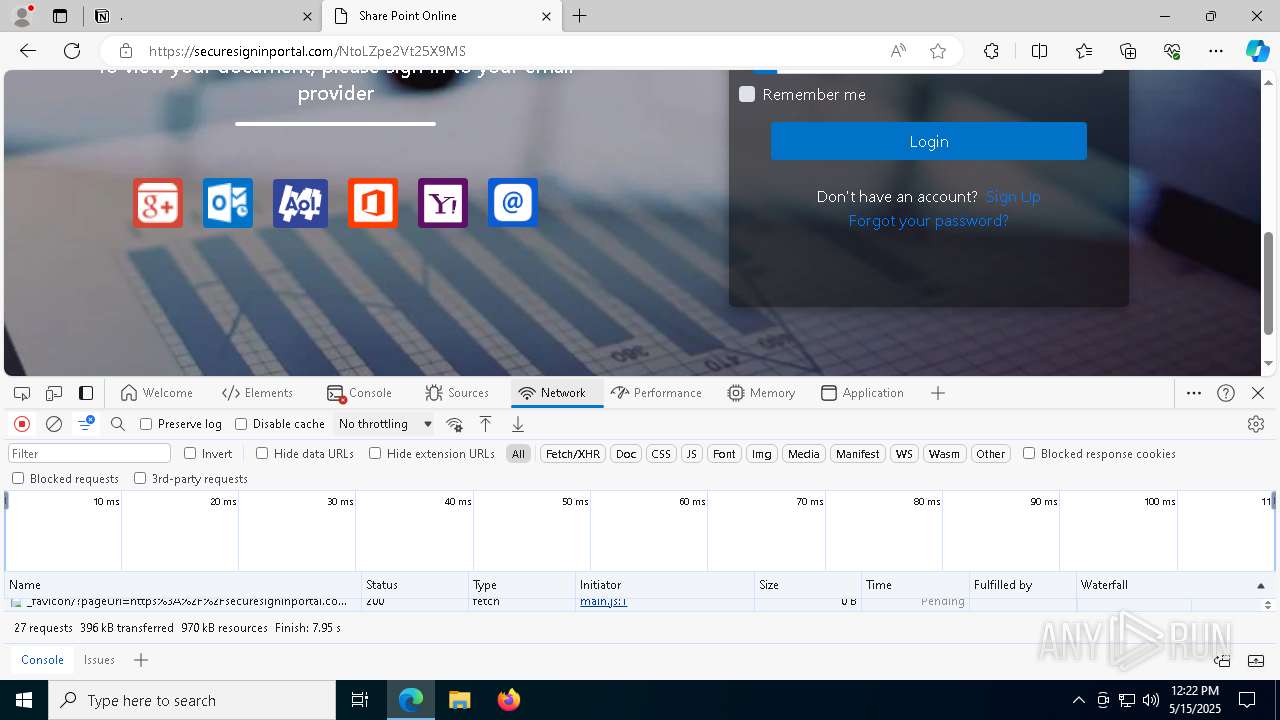The width and height of the screenshot is (1280, 720).
Task: Check Hide extension URLs
Action: tap(375, 453)
